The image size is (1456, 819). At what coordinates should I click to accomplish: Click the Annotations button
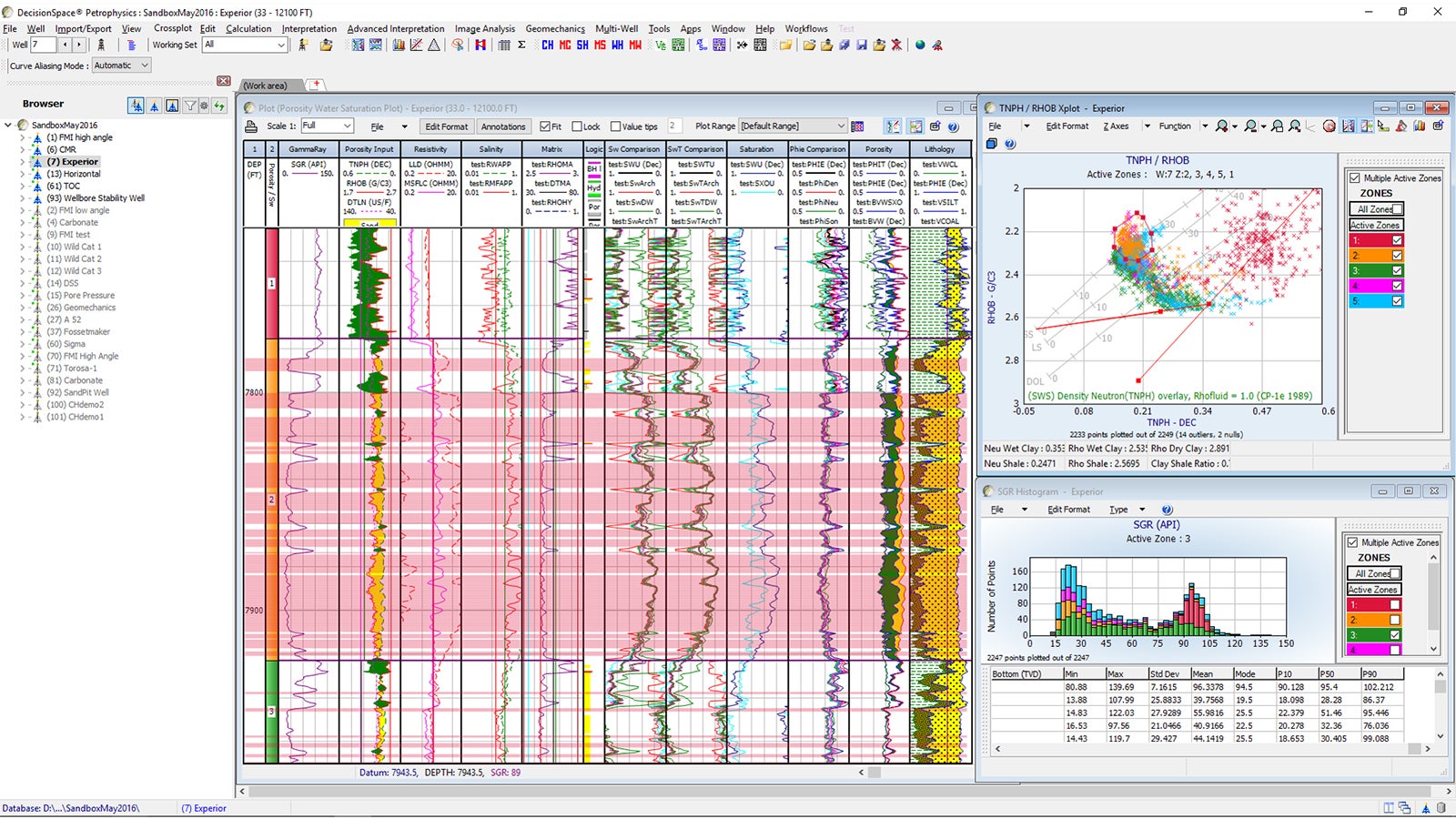pyautogui.click(x=503, y=126)
